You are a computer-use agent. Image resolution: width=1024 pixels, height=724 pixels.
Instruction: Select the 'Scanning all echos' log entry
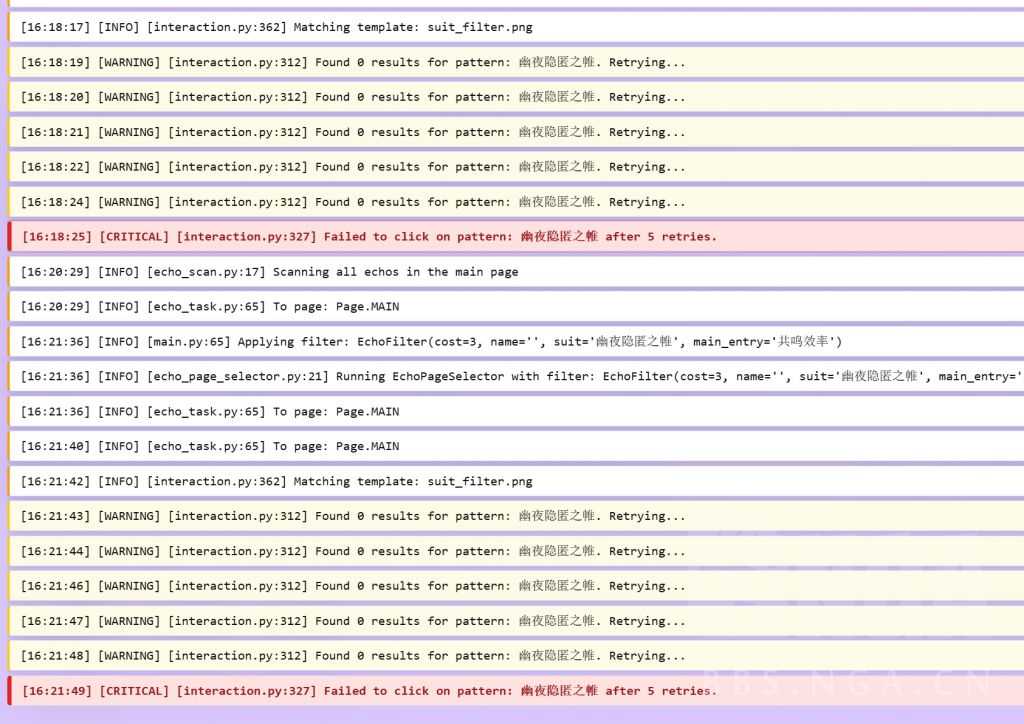(269, 272)
